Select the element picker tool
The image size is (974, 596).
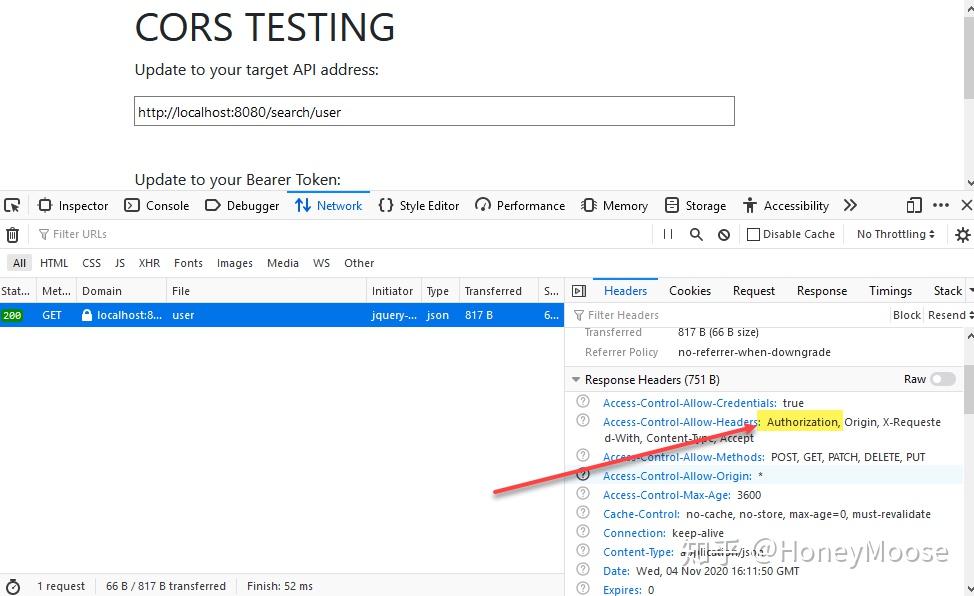point(12,205)
